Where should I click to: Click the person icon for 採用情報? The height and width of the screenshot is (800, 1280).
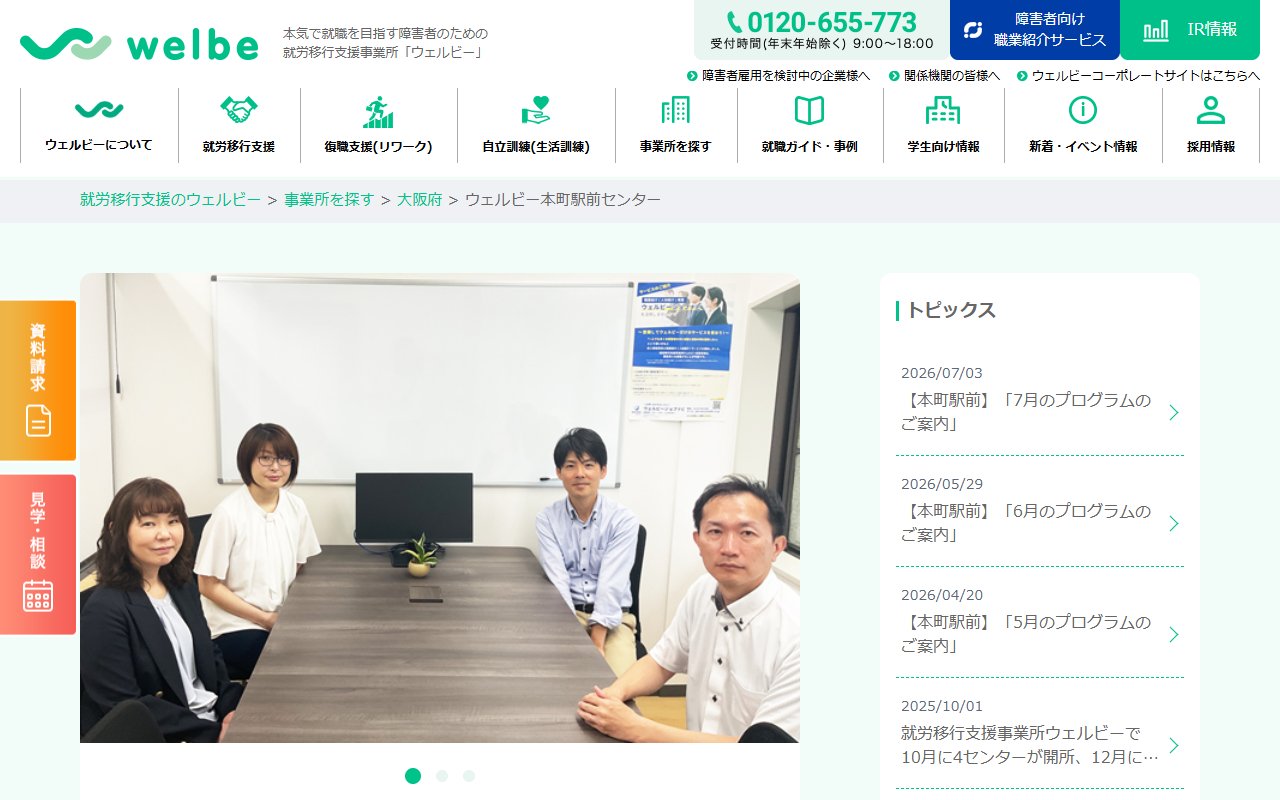pyautogui.click(x=1211, y=110)
